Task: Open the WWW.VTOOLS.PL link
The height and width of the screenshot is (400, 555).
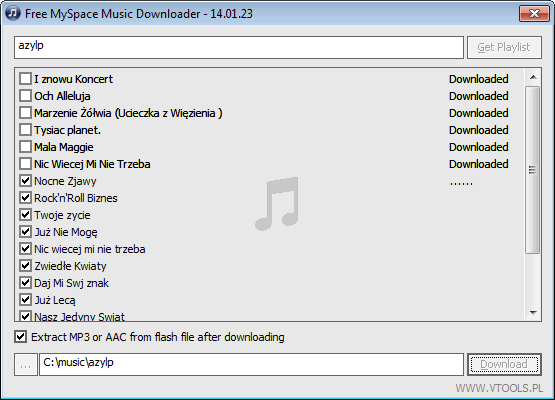Action: click(x=499, y=388)
